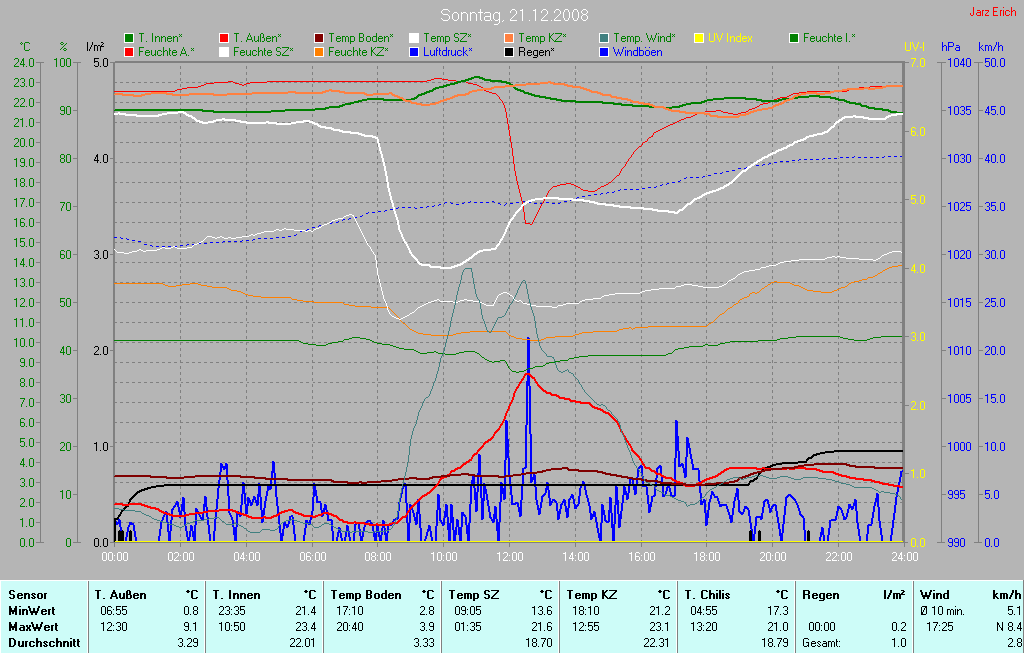This screenshot has height=653, width=1024.
Task: Click the Feuchte SZ* legend label
Action: 263,52
